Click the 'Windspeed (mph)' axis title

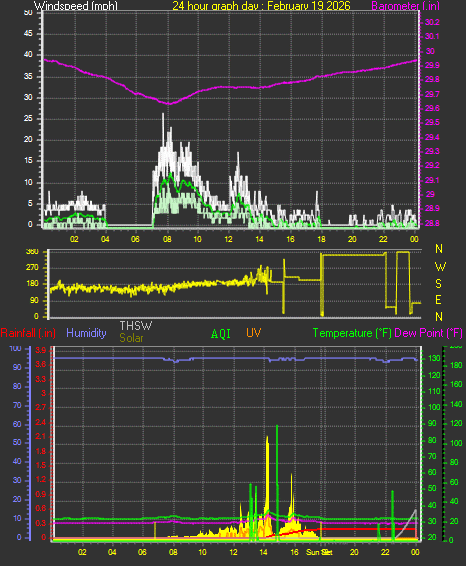(x=76, y=5)
